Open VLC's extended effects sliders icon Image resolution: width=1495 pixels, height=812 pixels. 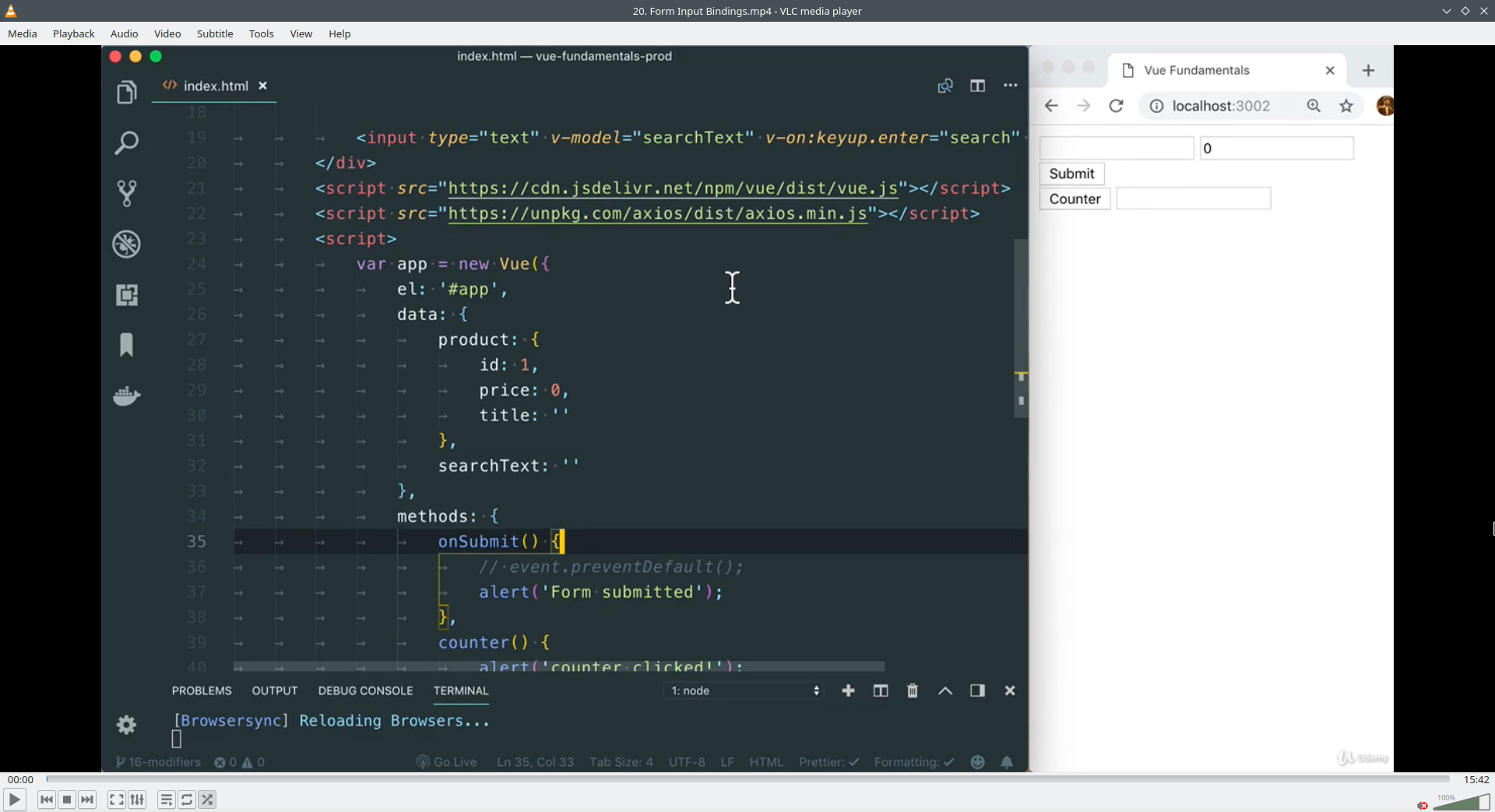[x=137, y=800]
